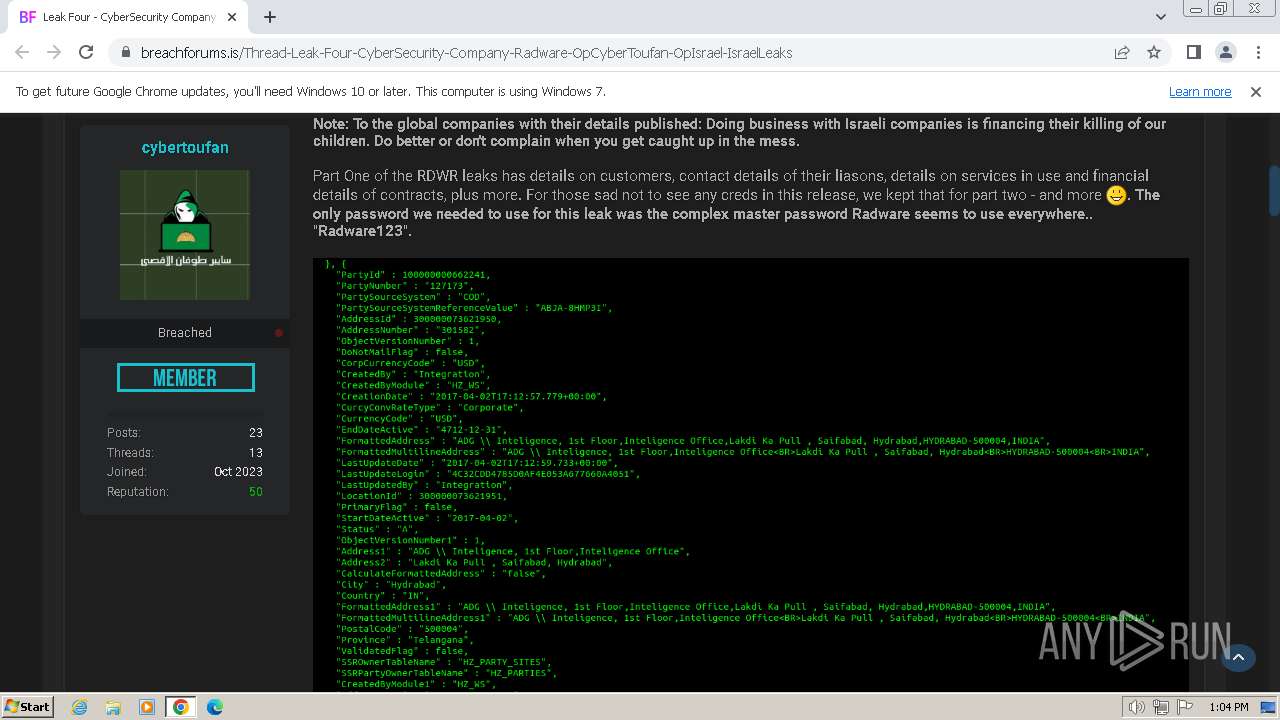
Task: View cybertoufan avatar image
Action: [185, 235]
